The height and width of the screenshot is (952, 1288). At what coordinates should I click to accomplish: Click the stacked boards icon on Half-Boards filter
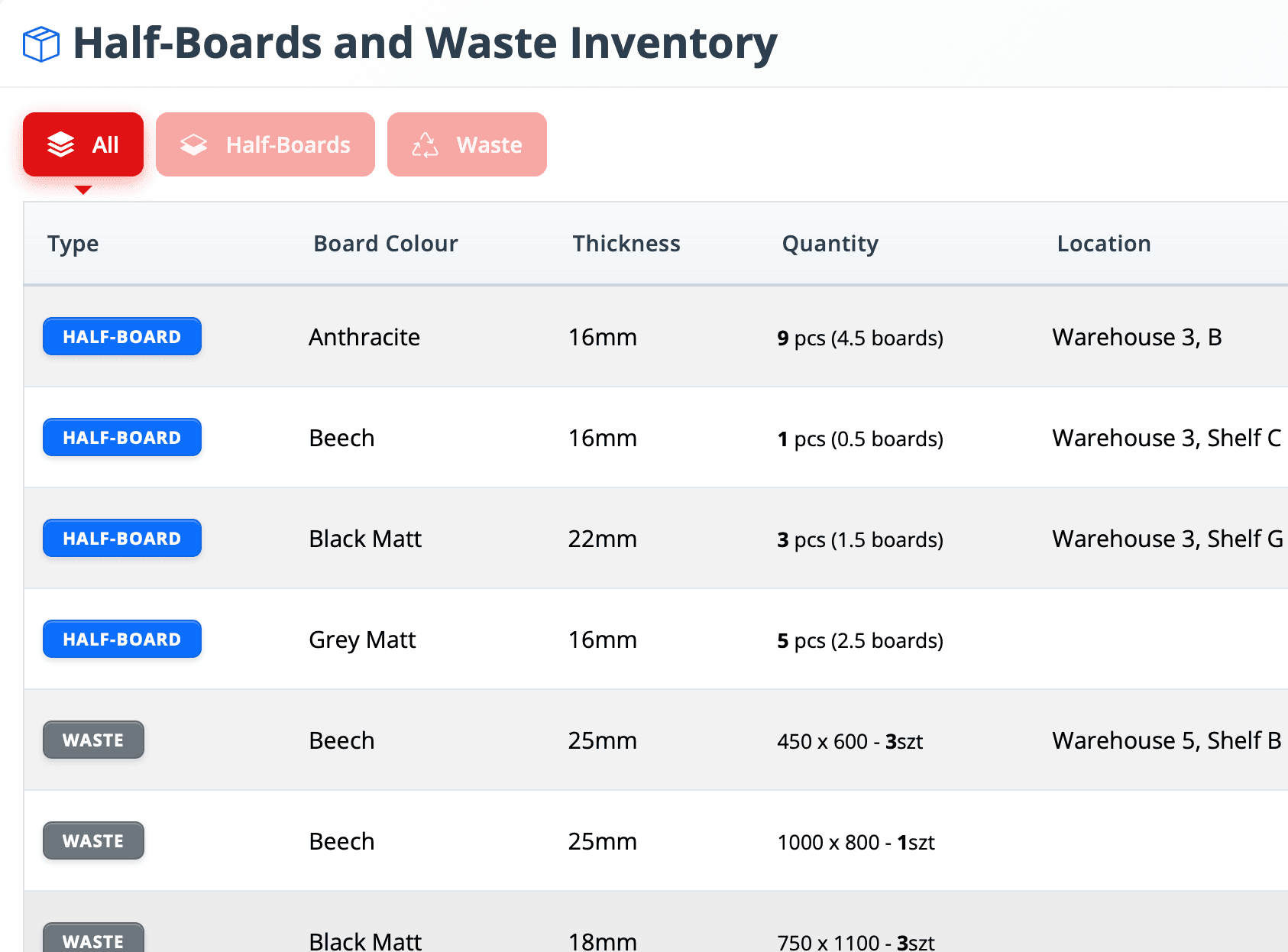[x=193, y=144]
